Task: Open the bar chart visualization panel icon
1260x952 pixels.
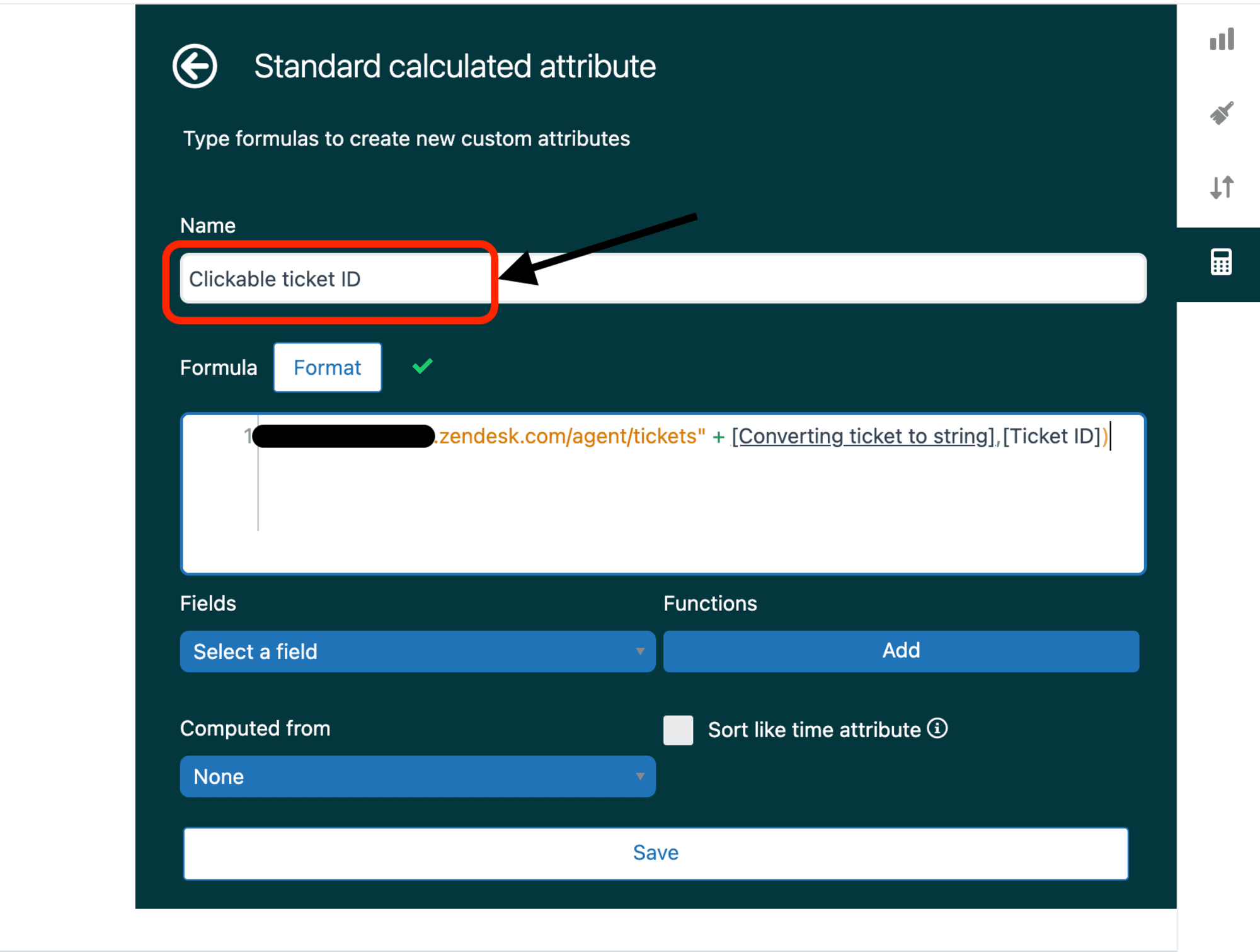Action: tap(1222, 39)
